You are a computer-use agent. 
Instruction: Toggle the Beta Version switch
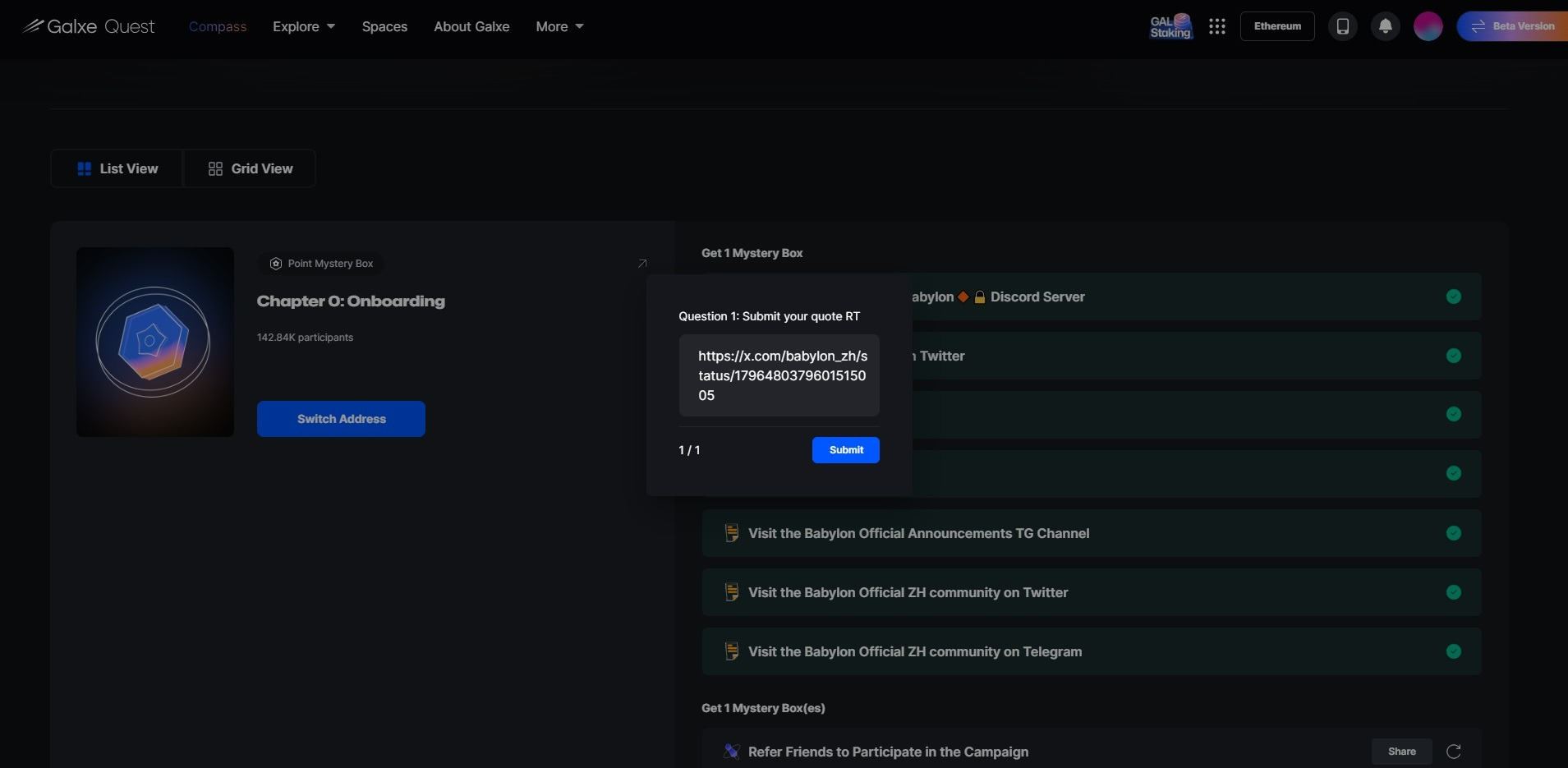point(1513,26)
